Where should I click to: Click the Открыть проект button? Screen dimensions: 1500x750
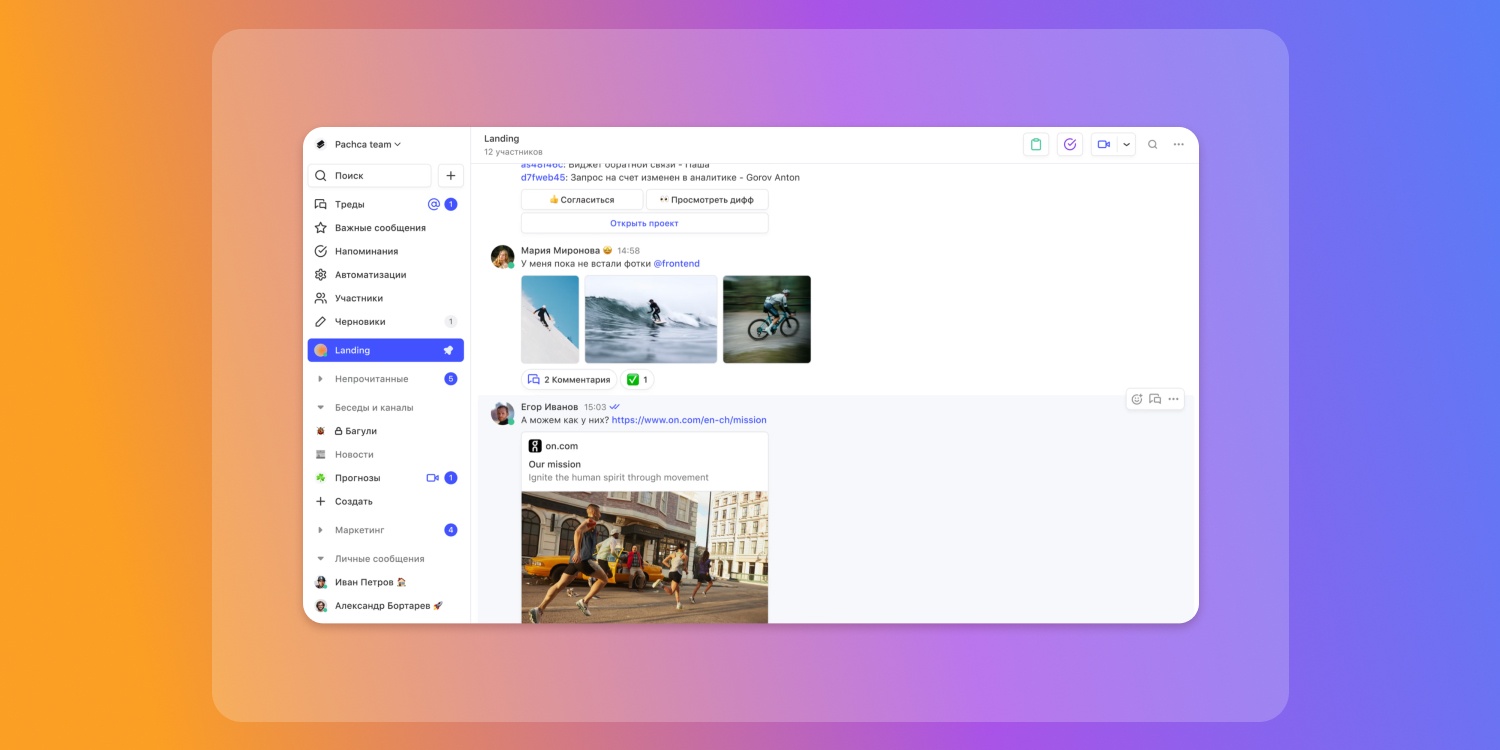pos(644,223)
